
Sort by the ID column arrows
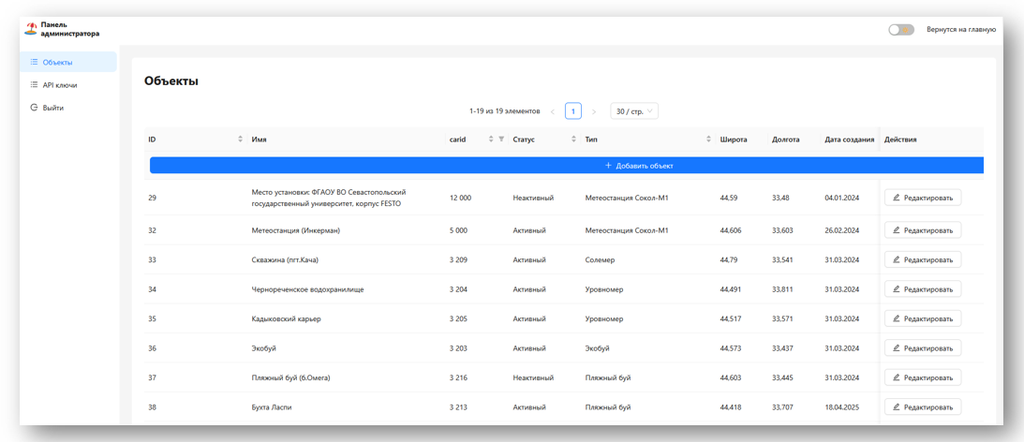240,139
